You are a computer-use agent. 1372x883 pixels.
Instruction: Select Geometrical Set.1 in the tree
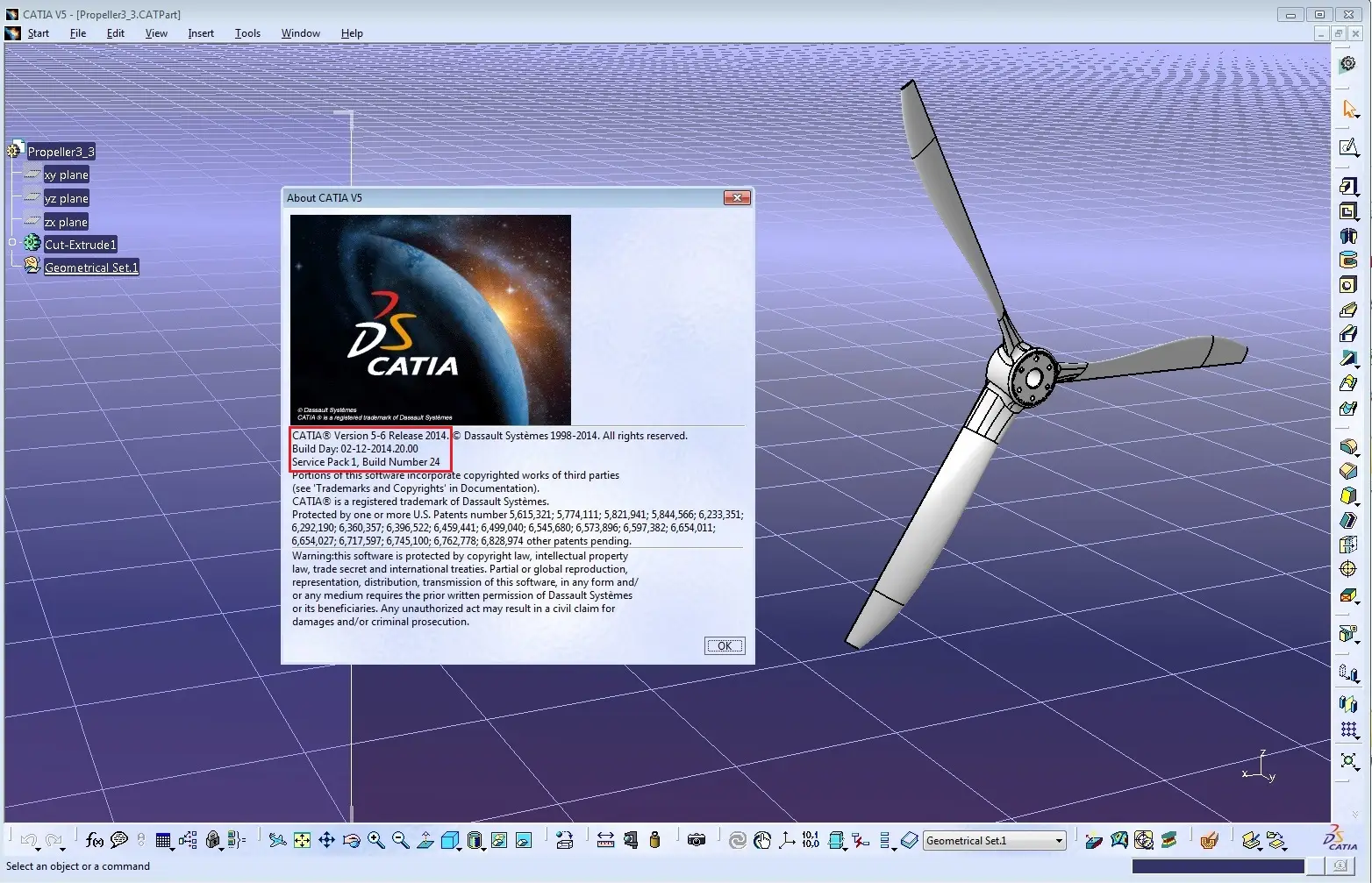coord(91,267)
